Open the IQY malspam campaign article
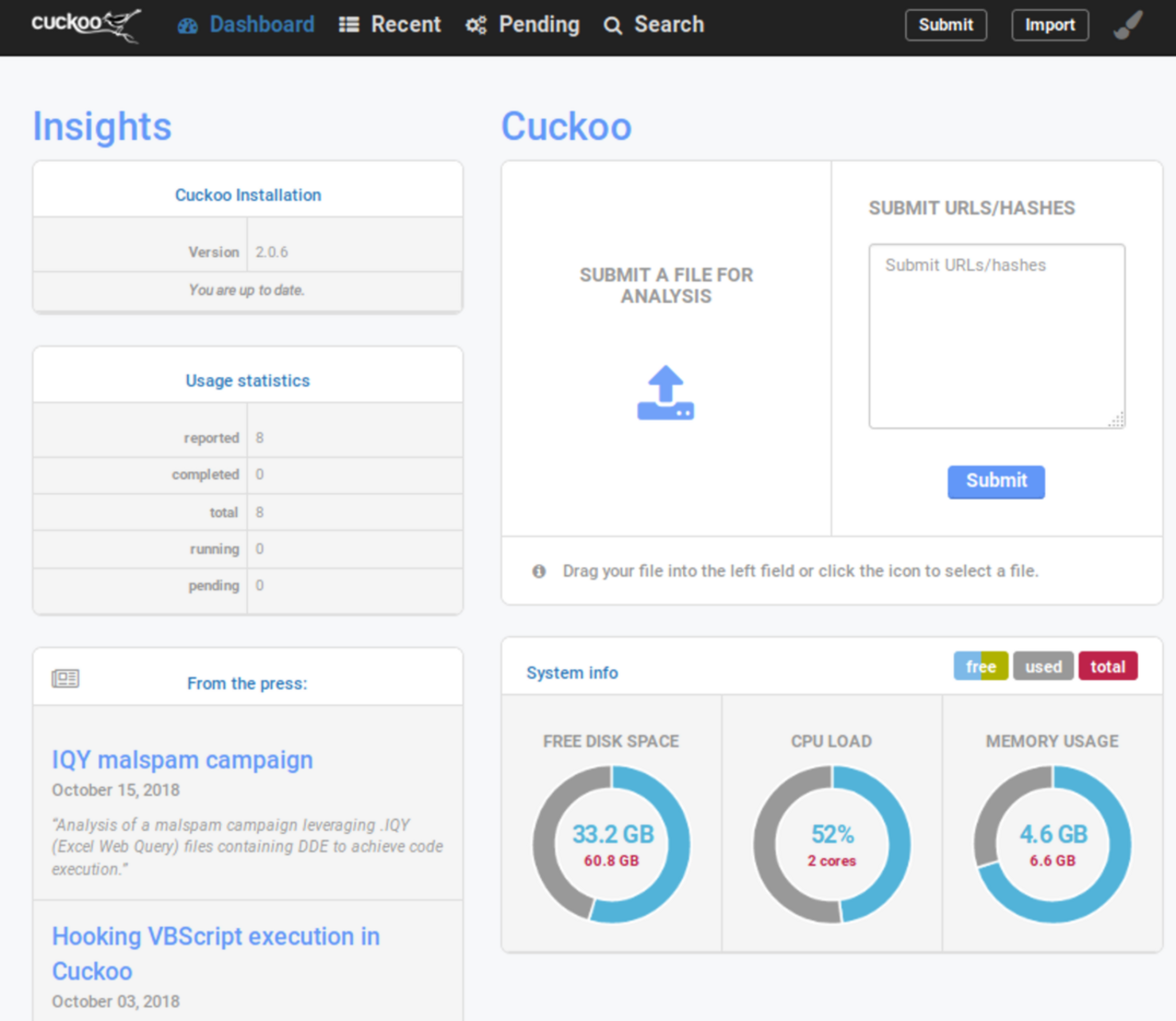Image resolution: width=1176 pixels, height=1021 pixels. click(183, 760)
